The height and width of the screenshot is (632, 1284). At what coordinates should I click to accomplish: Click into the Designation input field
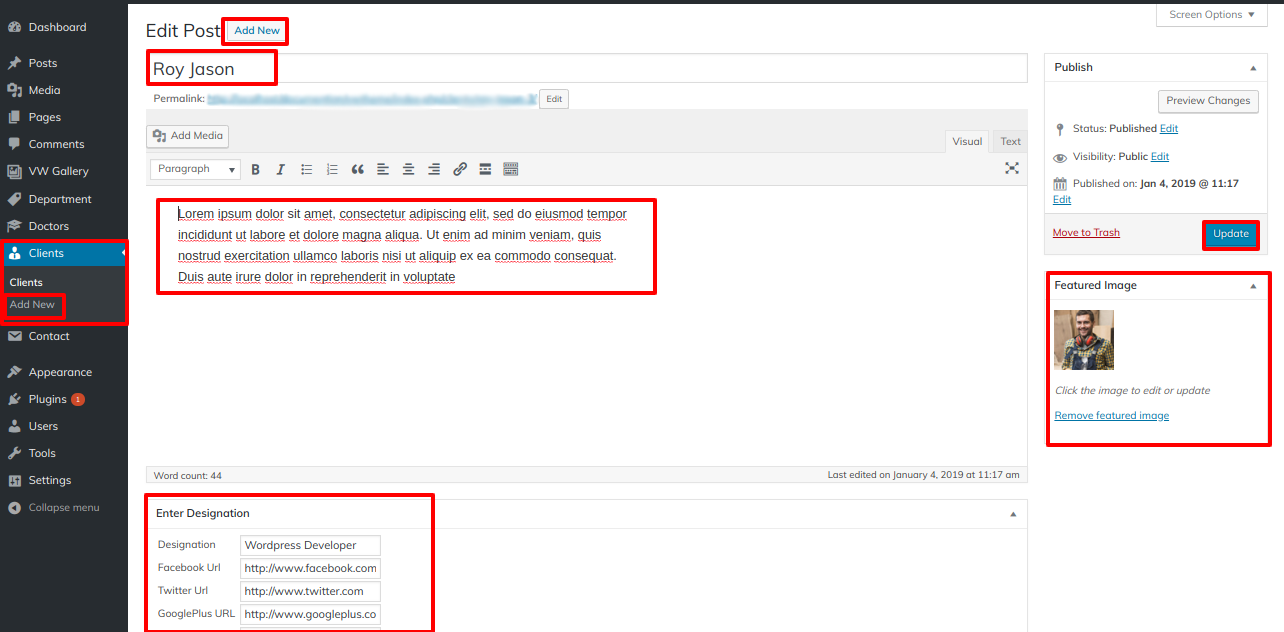click(x=310, y=546)
